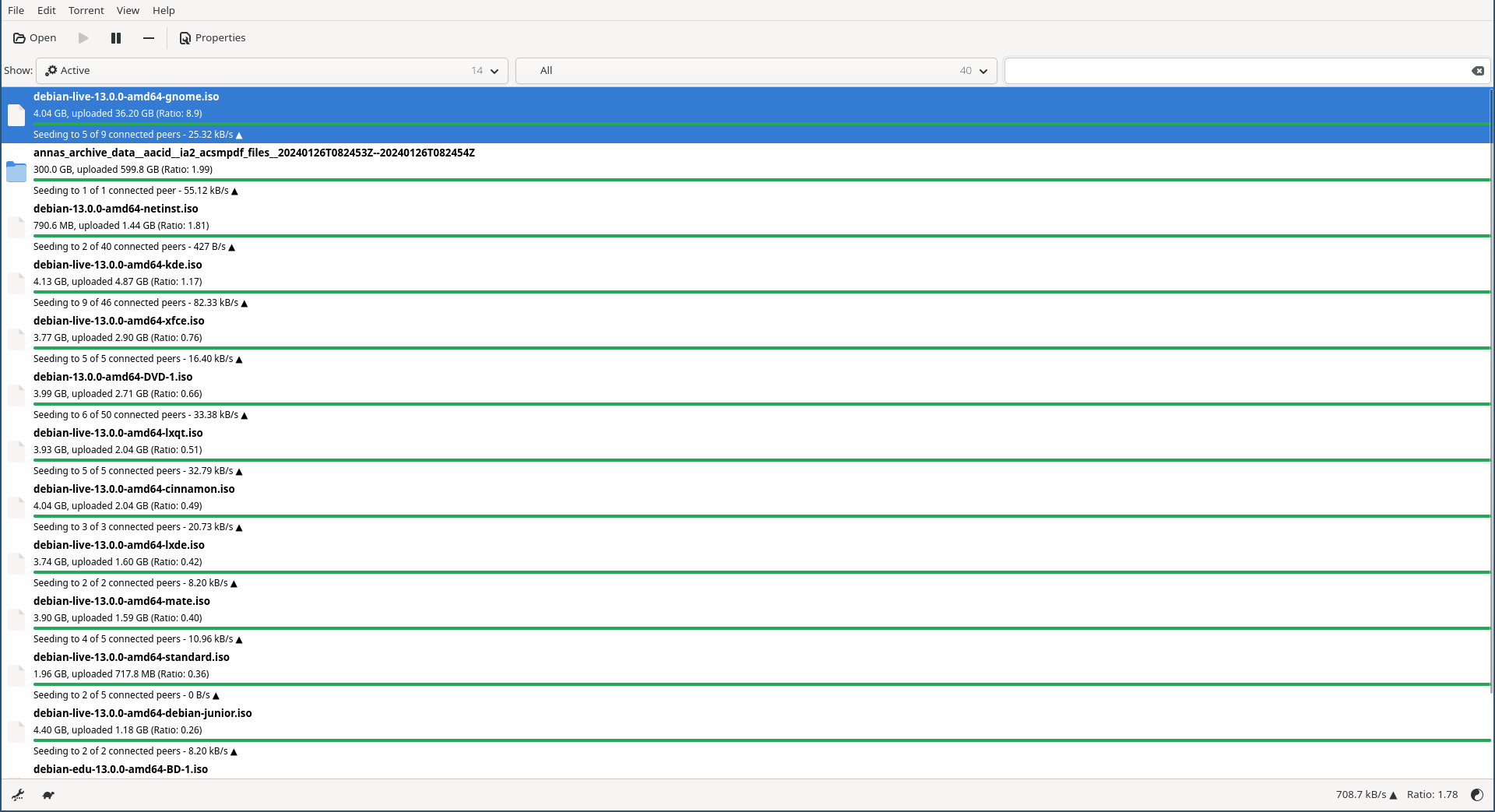The width and height of the screenshot is (1495, 812).
Task: Toggle turtle alternative speed limits
Action: click(48, 795)
